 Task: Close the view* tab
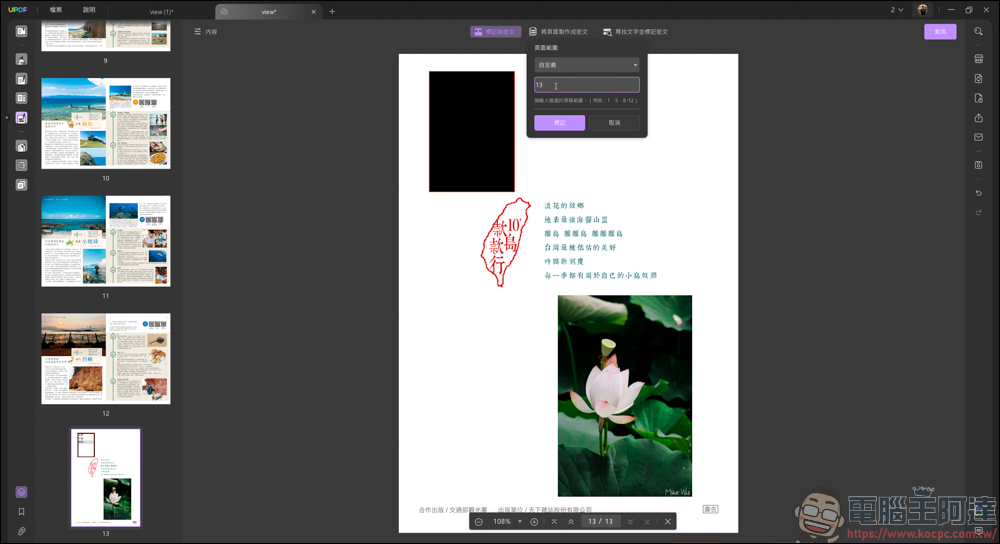313,11
